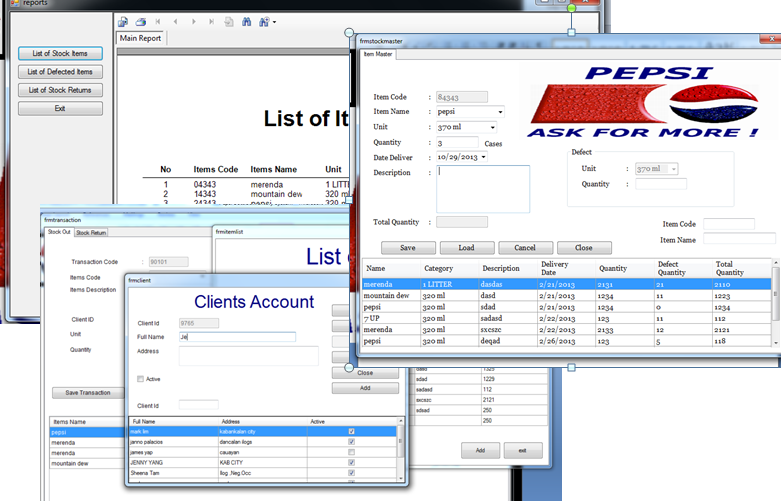Click List of Stock Returns button
This screenshot has height=501, width=781.
tap(60, 90)
